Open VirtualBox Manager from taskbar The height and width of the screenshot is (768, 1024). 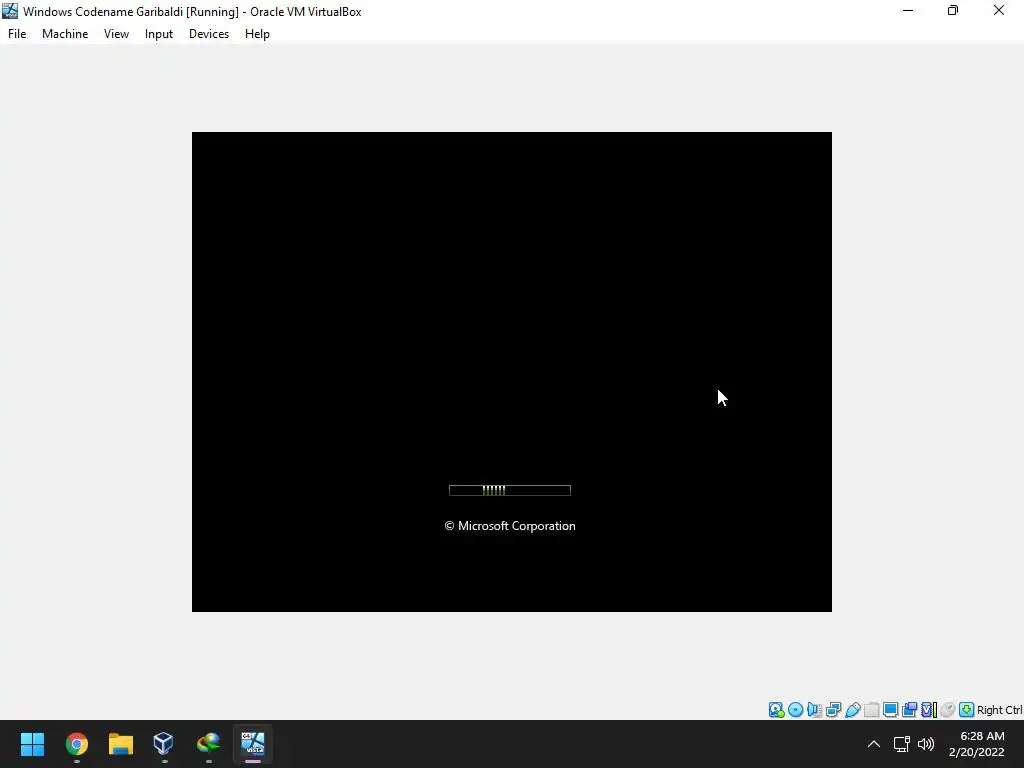click(163, 744)
